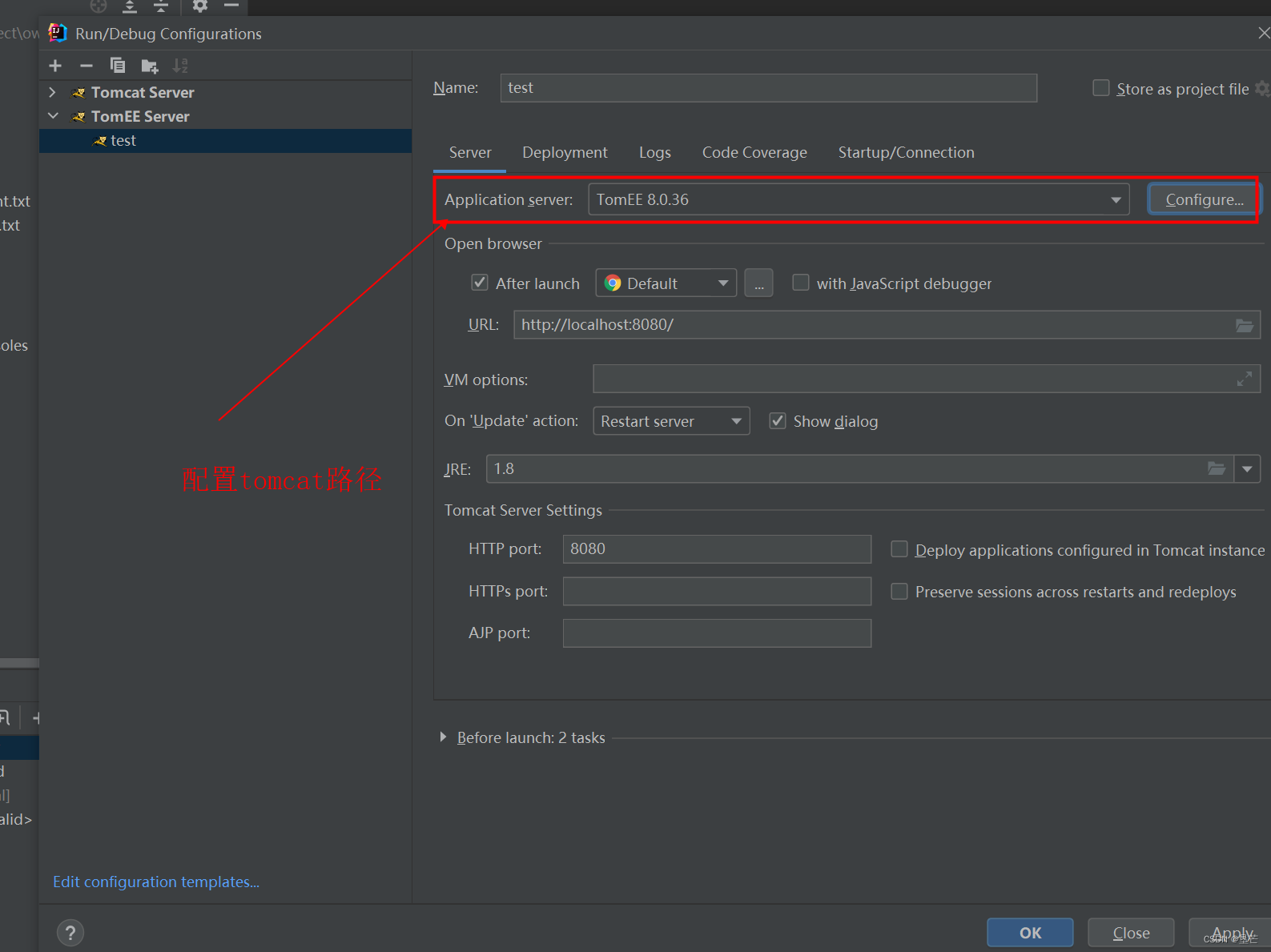Click the HTTP port field
Screen dimensions: 1271x952
click(x=717, y=549)
